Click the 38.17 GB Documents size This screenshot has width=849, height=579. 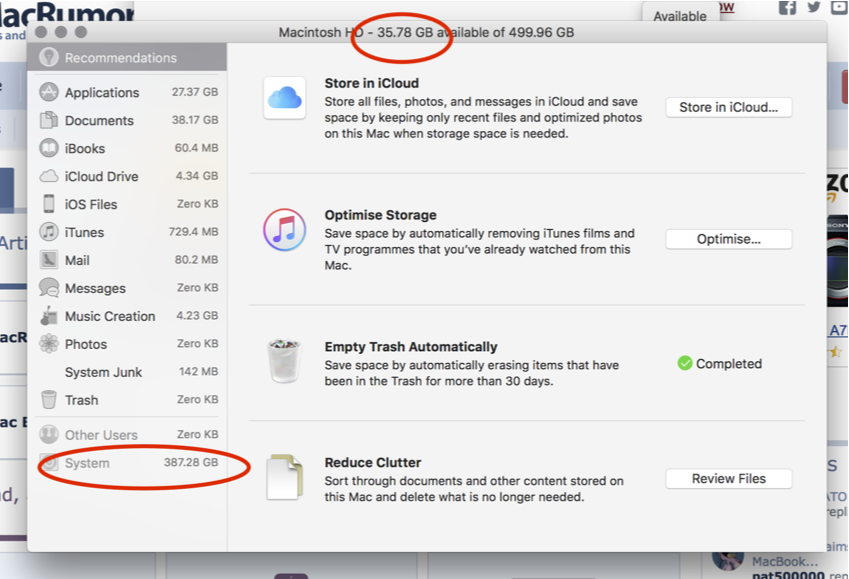click(x=195, y=120)
